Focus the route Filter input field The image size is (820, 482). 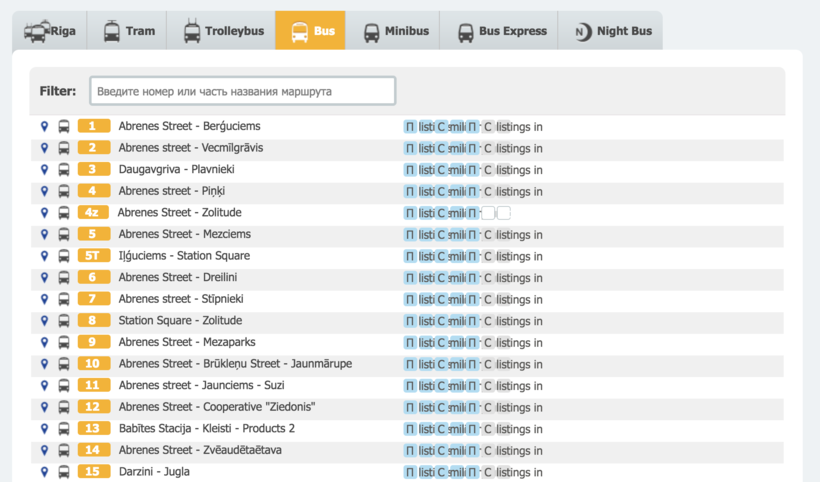[x=242, y=91]
